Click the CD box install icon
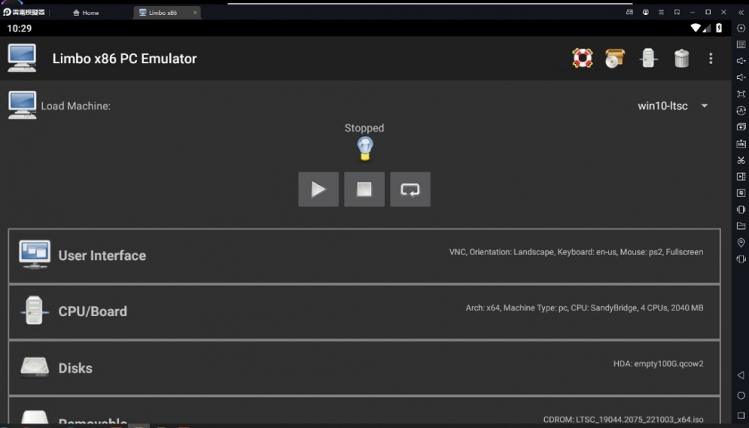Viewport: 749px width, 428px height. coord(615,58)
